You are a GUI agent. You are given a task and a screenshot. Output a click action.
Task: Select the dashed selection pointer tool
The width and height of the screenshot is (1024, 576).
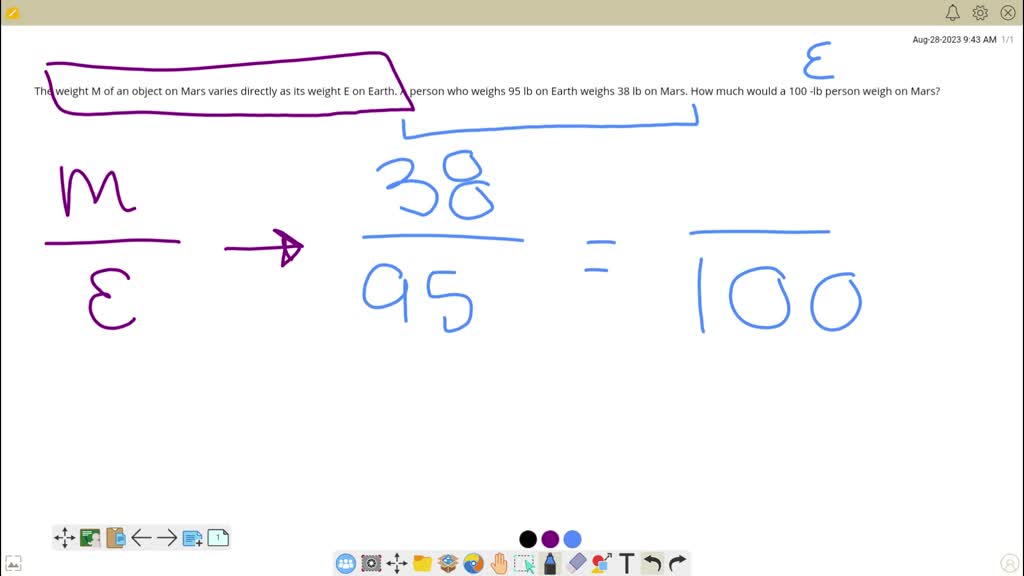coord(524,563)
